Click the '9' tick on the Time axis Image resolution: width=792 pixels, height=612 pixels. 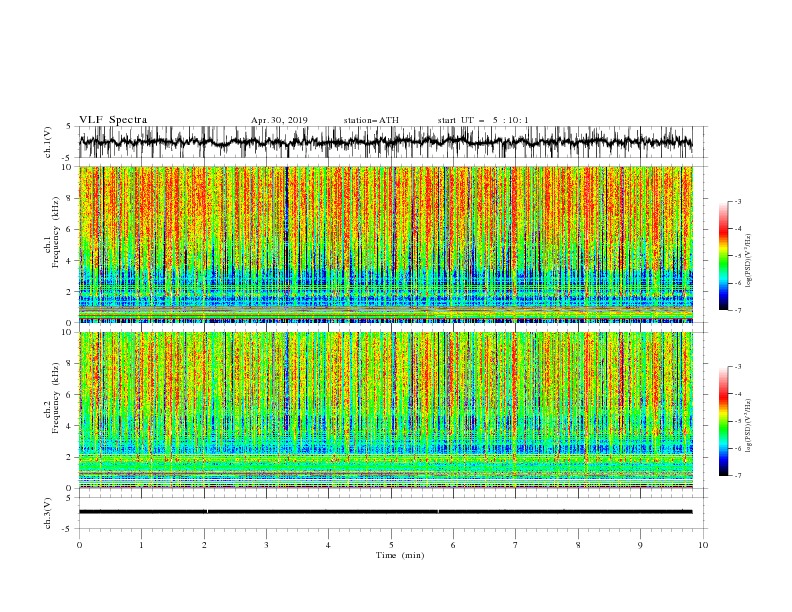point(640,545)
